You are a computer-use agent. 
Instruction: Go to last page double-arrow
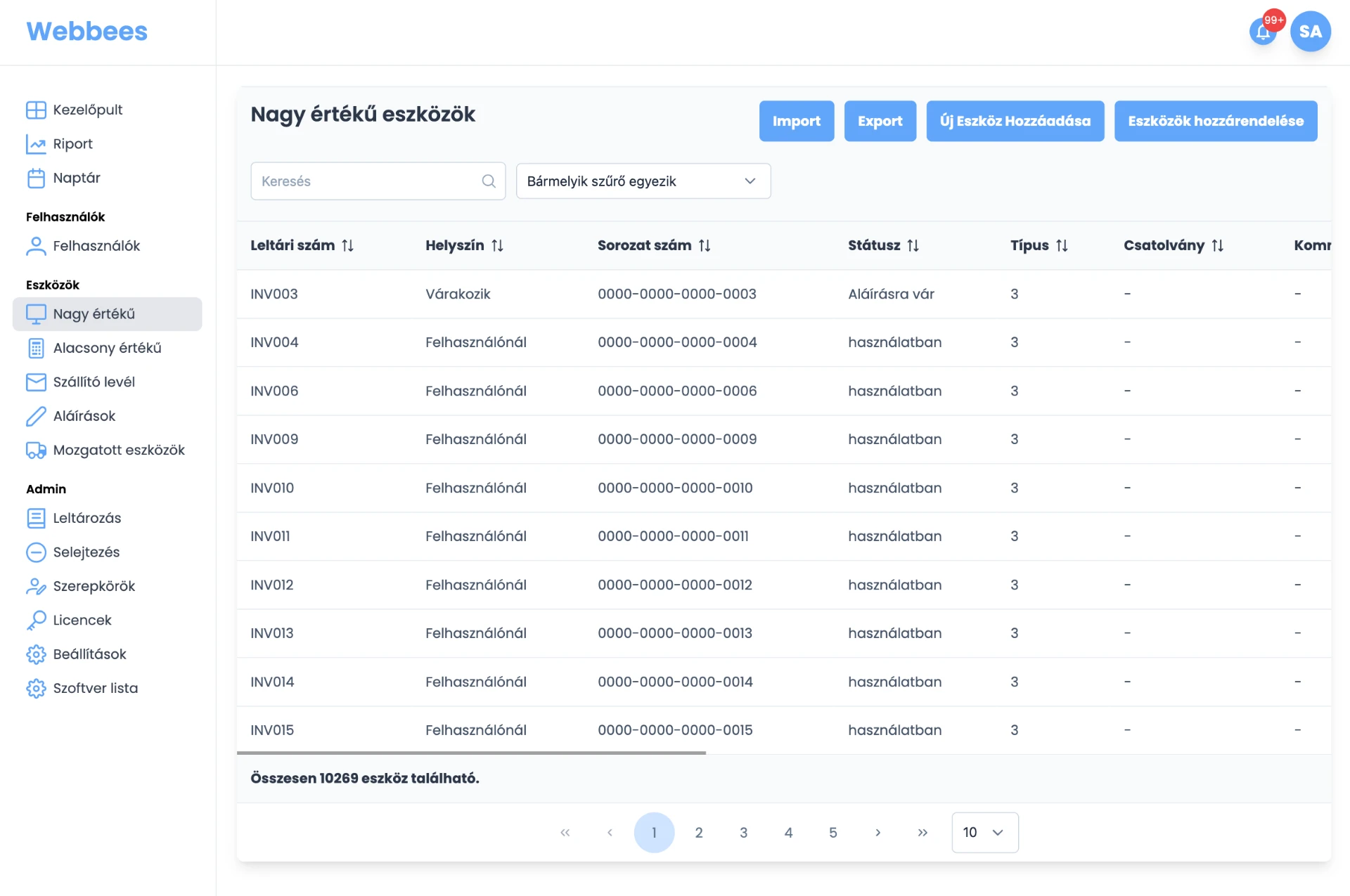[922, 833]
